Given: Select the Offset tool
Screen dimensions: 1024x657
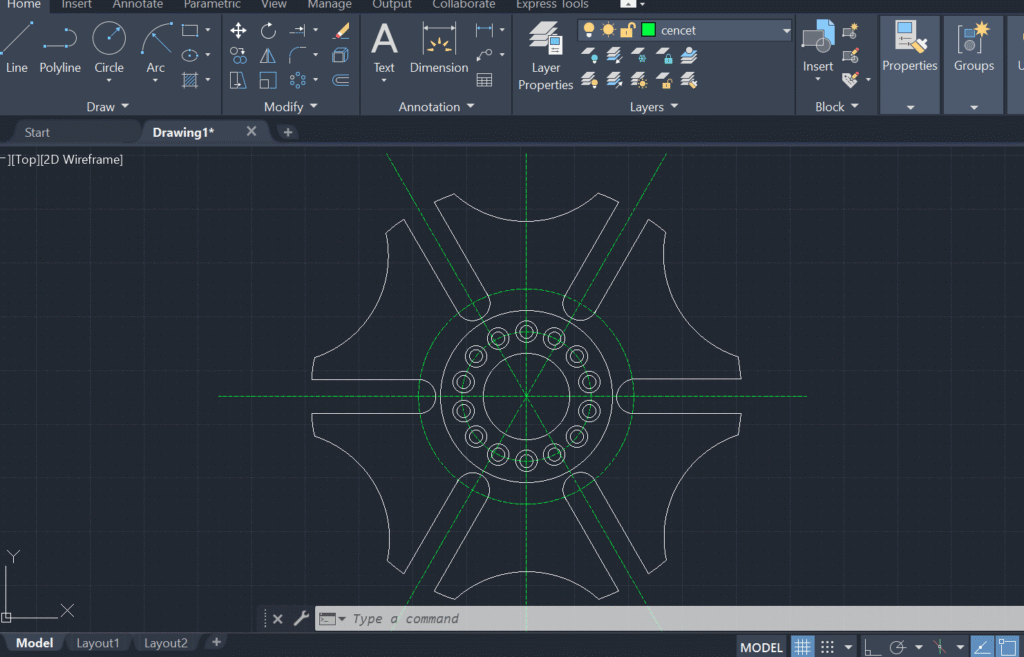Looking at the screenshot, I should [340, 80].
